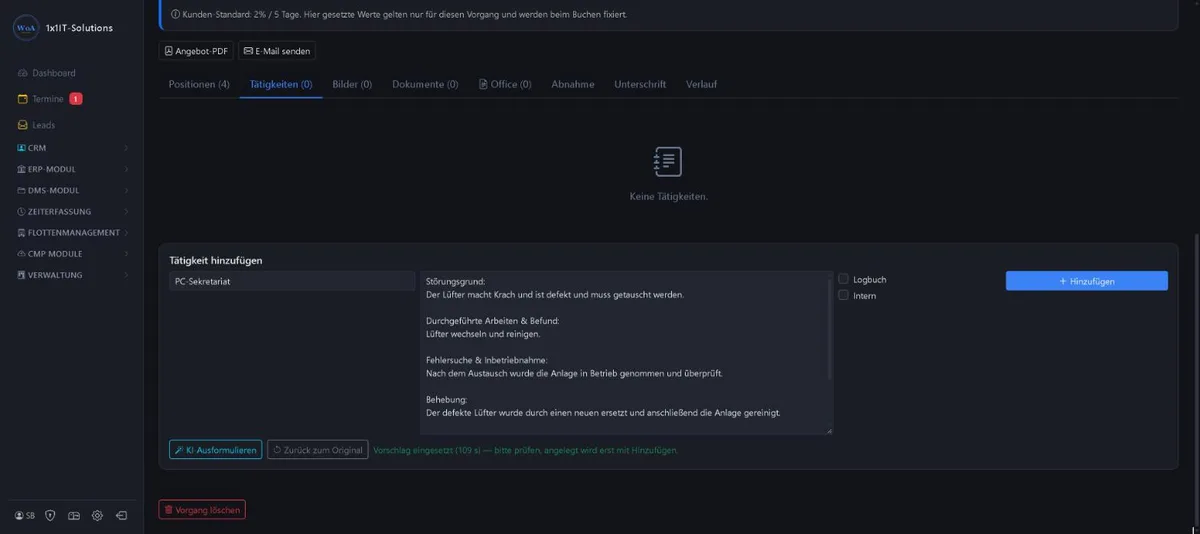Image resolution: width=1200 pixels, height=534 pixels.
Task: Click the textarea vertical scrollbar
Action: (x=829, y=330)
